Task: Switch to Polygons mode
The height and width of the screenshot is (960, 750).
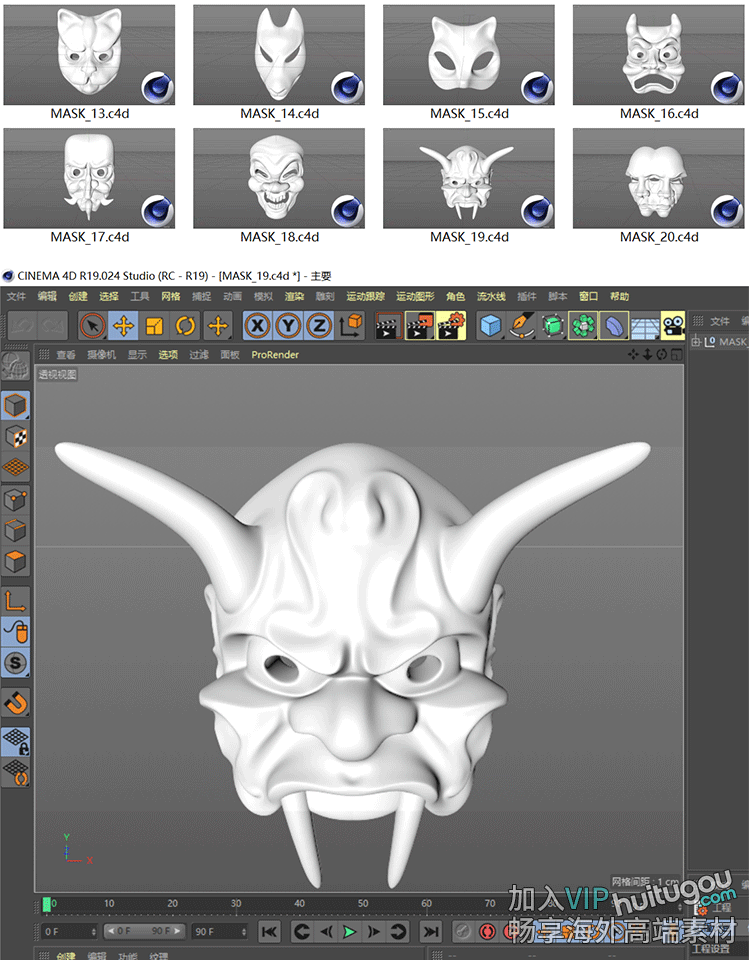Action: click(x=15, y=561)
